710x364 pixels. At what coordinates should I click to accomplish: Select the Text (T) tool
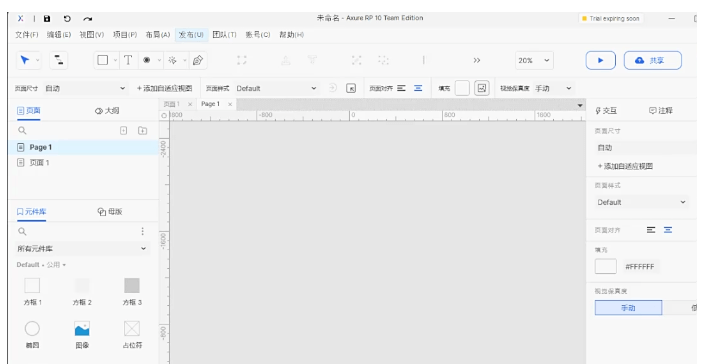[128, 60]
